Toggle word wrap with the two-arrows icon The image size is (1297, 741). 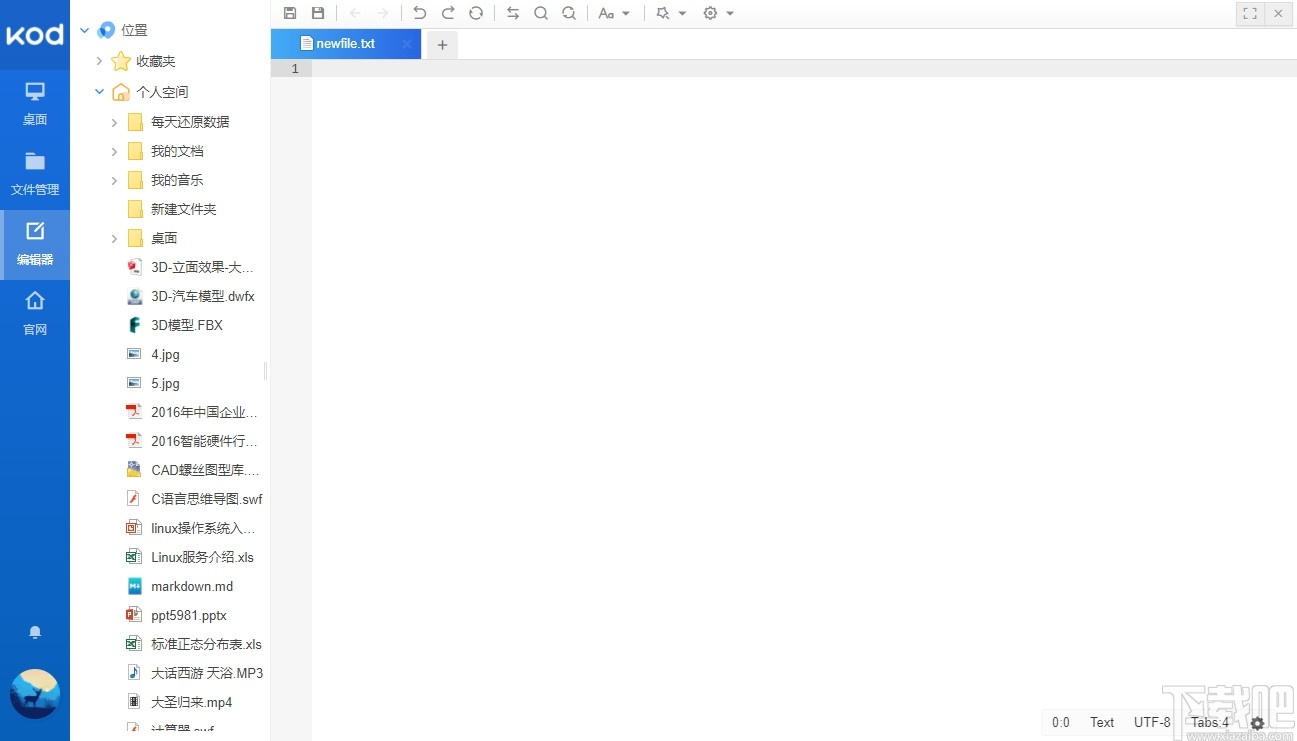pyautogui.click(x=513, y=13)
